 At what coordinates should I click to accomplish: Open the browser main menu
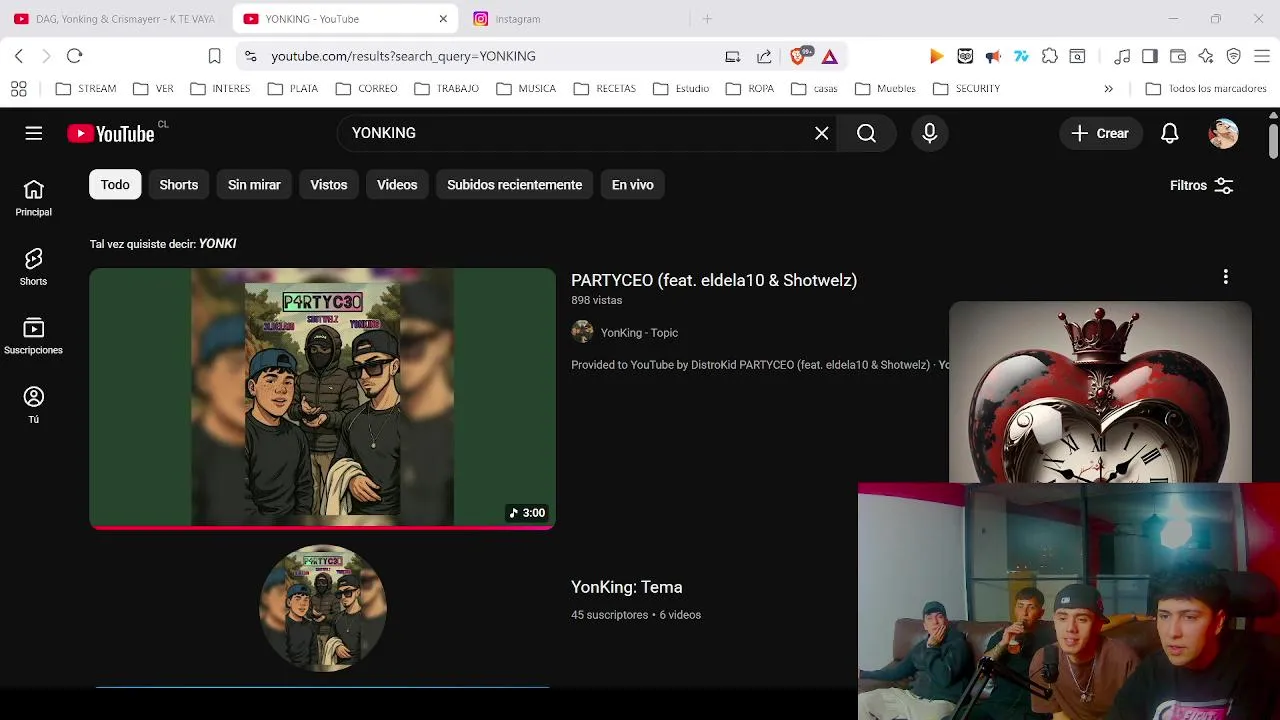tap(1262, 56)
